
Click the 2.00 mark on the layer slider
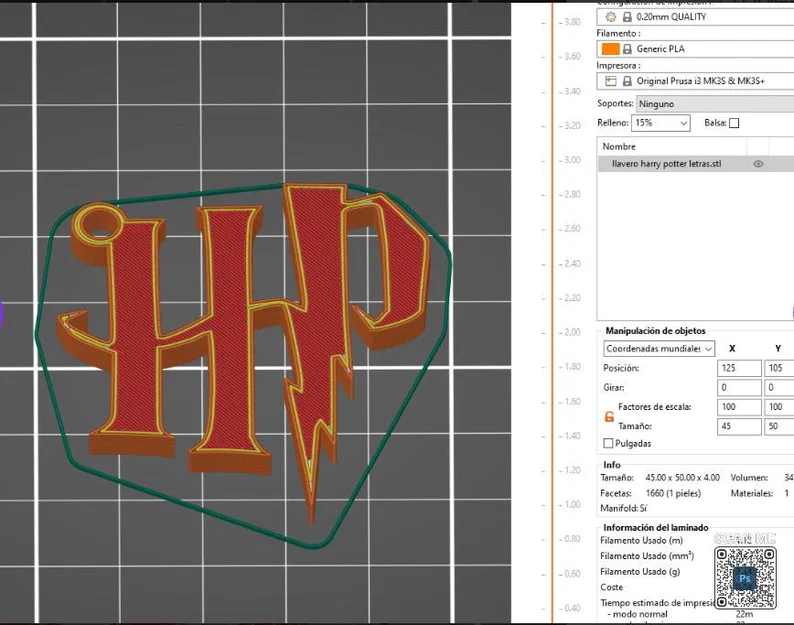[572, 332]
